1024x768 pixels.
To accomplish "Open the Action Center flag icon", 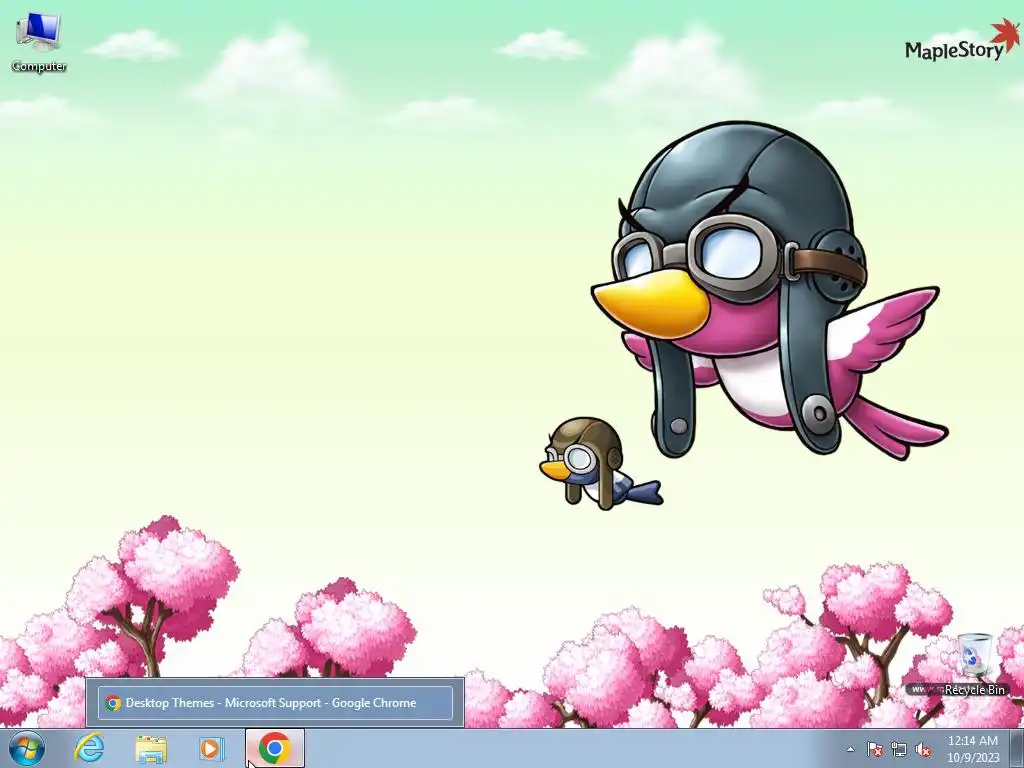I will [x=874, y=749].
